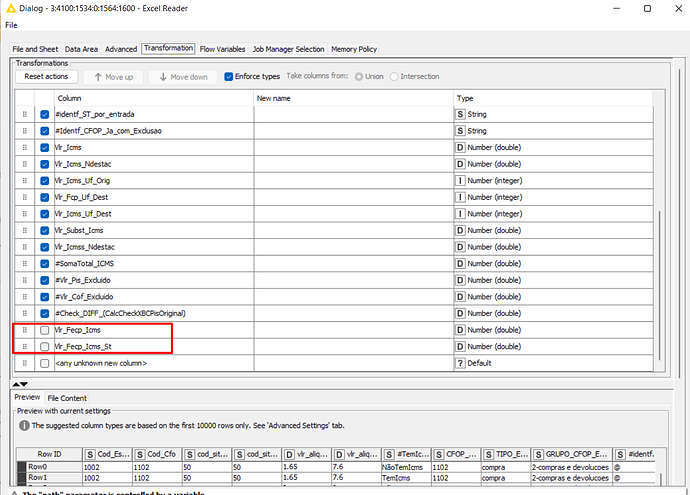Switch to Data Area tab
Viewport: 690px width, 495px height.
tap(81, 49)
